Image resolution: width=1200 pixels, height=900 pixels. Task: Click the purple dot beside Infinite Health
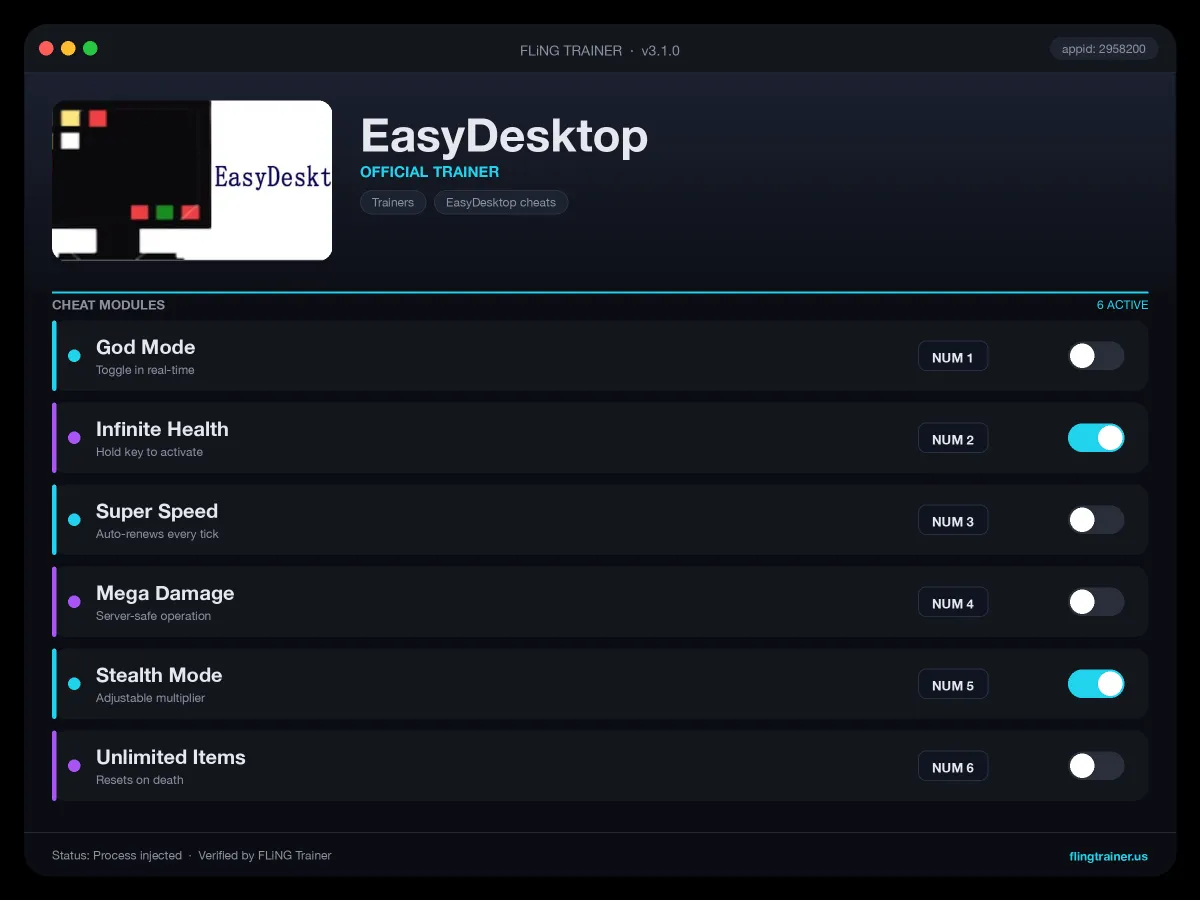pyautogui.click(x=74, y=438)
